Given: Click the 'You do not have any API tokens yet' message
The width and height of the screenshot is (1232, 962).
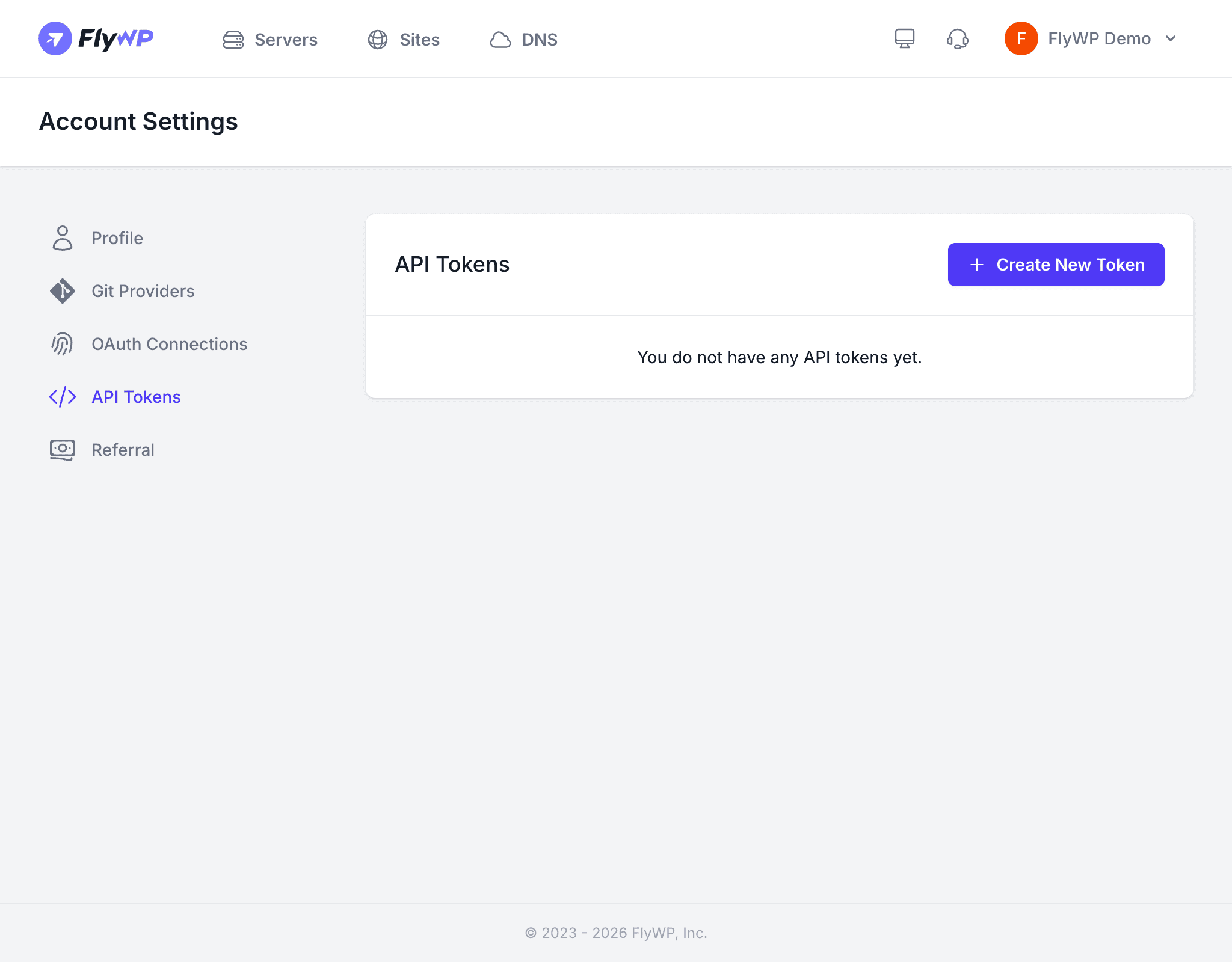Looking at the screenshot, I should (780, 357).
